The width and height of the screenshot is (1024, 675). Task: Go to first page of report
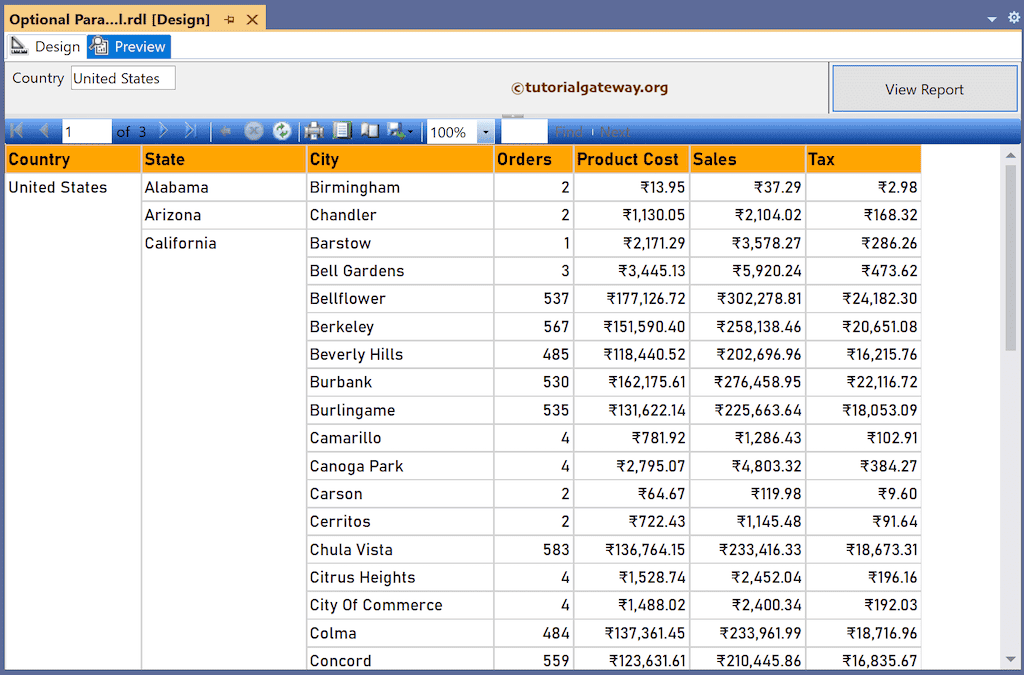point(17,131)
